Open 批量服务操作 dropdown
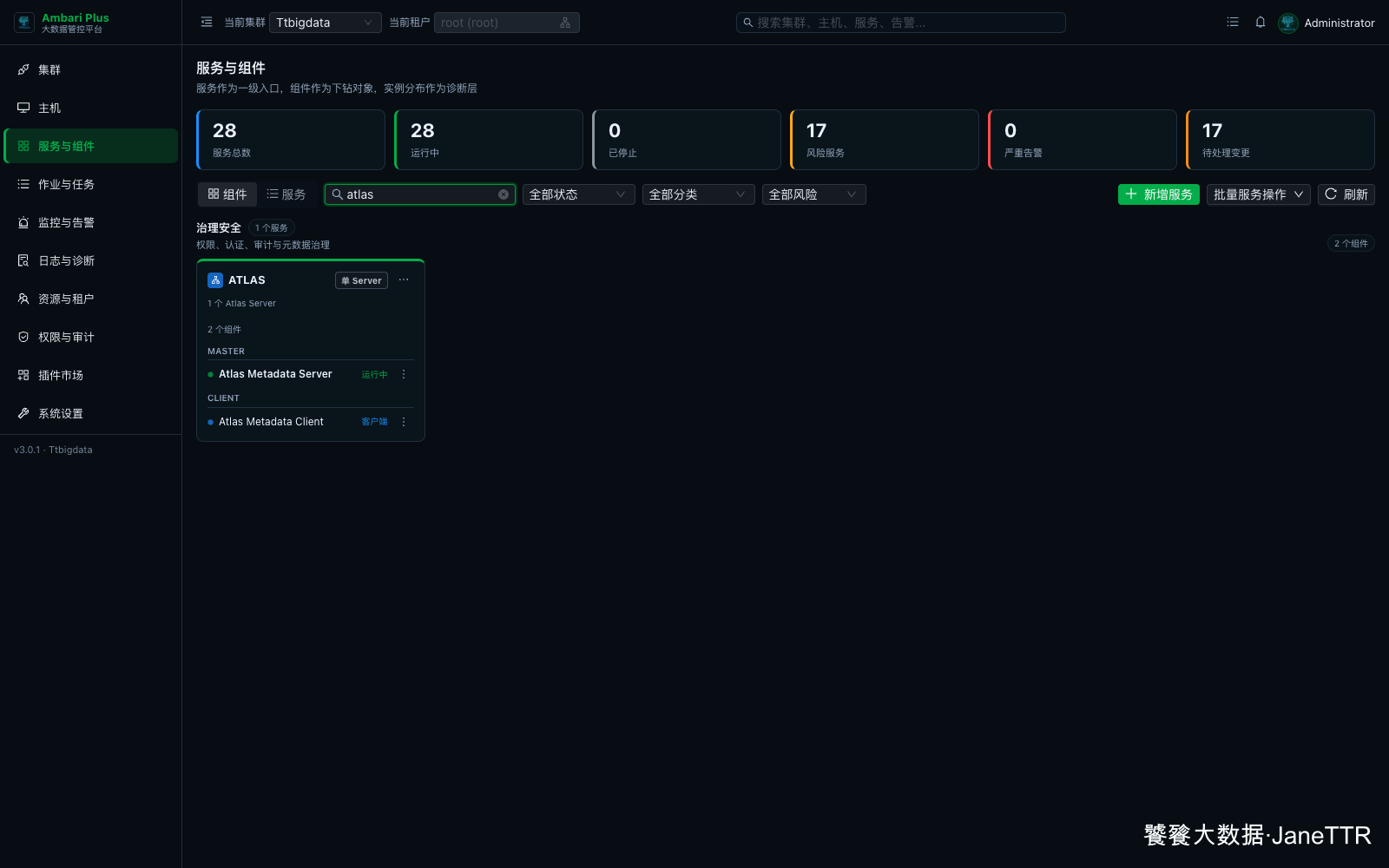The width and height of the screenshot is (1389, 868). (x=1259, y=194)
